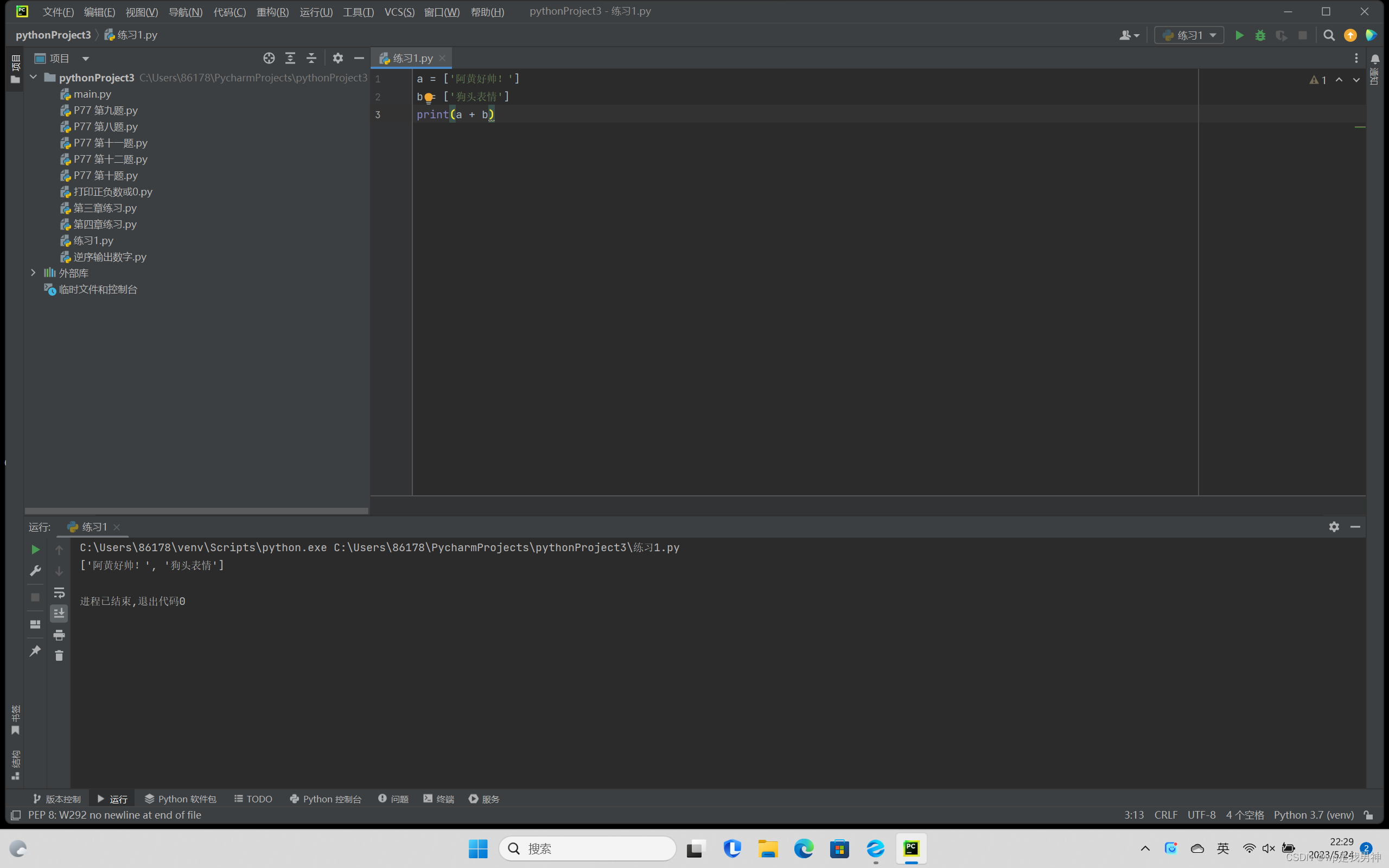Rerun the program from the run panel
This screenshot has width=1389, height=868.
pos(35,550)
